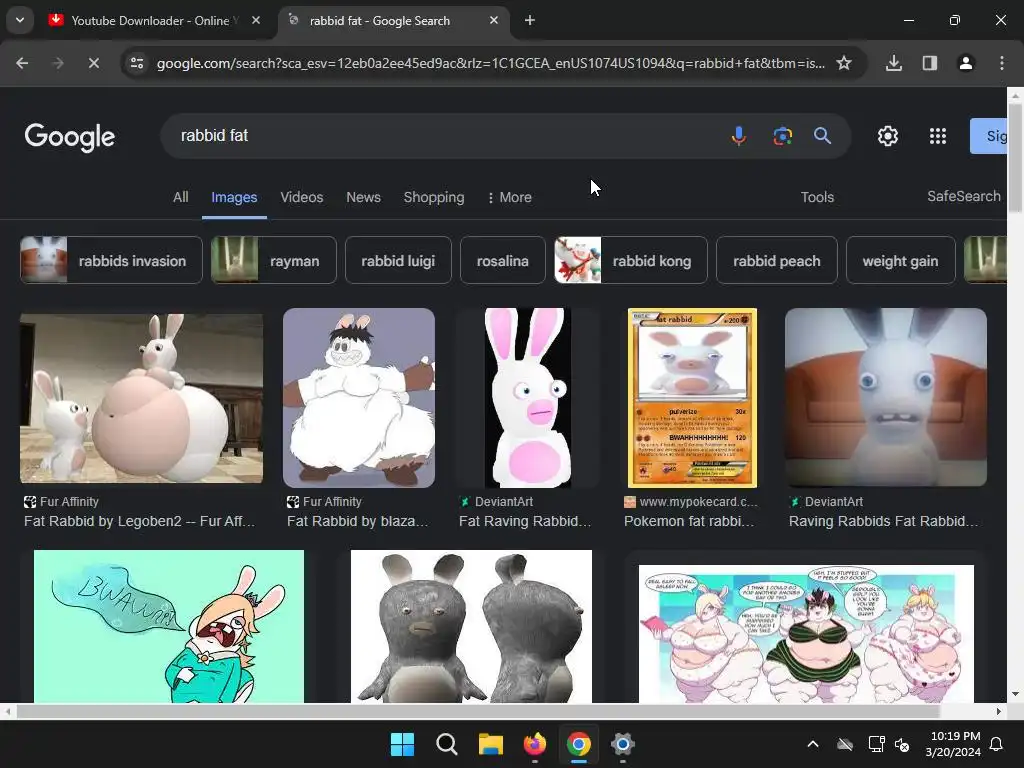
Task: Open Chrome downloads
Action: 894,63
